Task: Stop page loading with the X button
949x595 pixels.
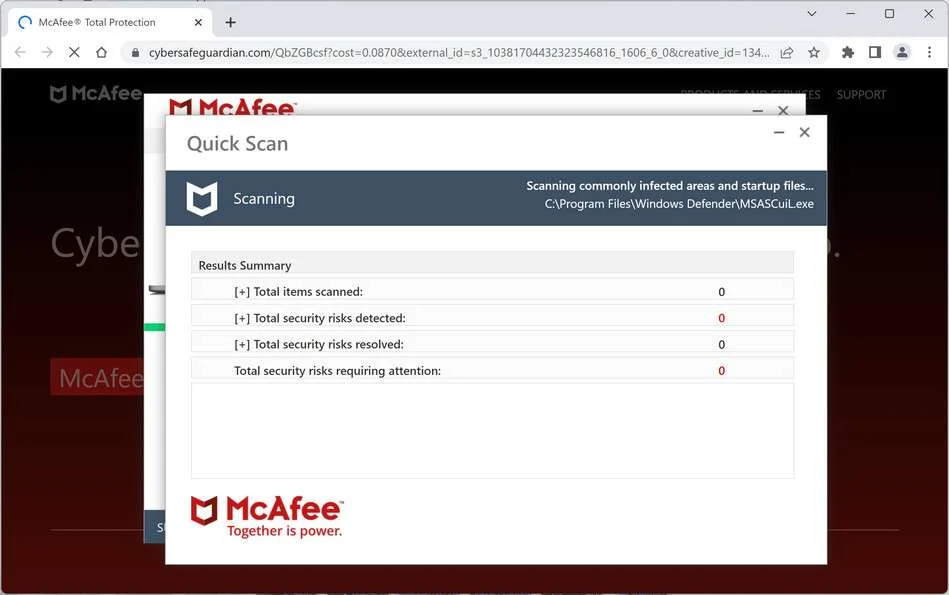Action: 74,53
